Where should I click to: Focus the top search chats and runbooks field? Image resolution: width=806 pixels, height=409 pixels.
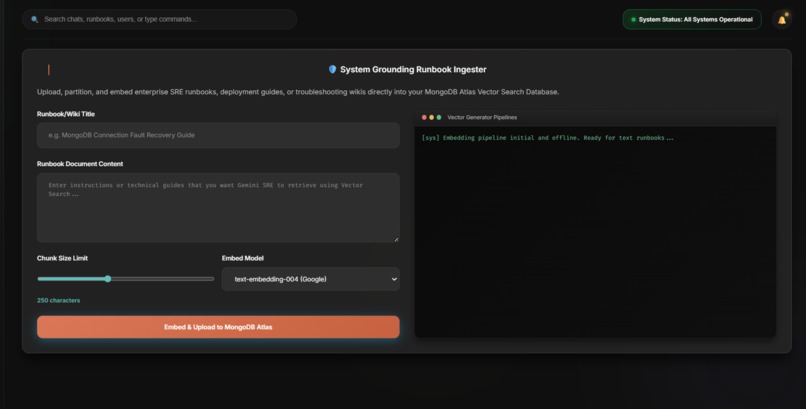[159, 20]
